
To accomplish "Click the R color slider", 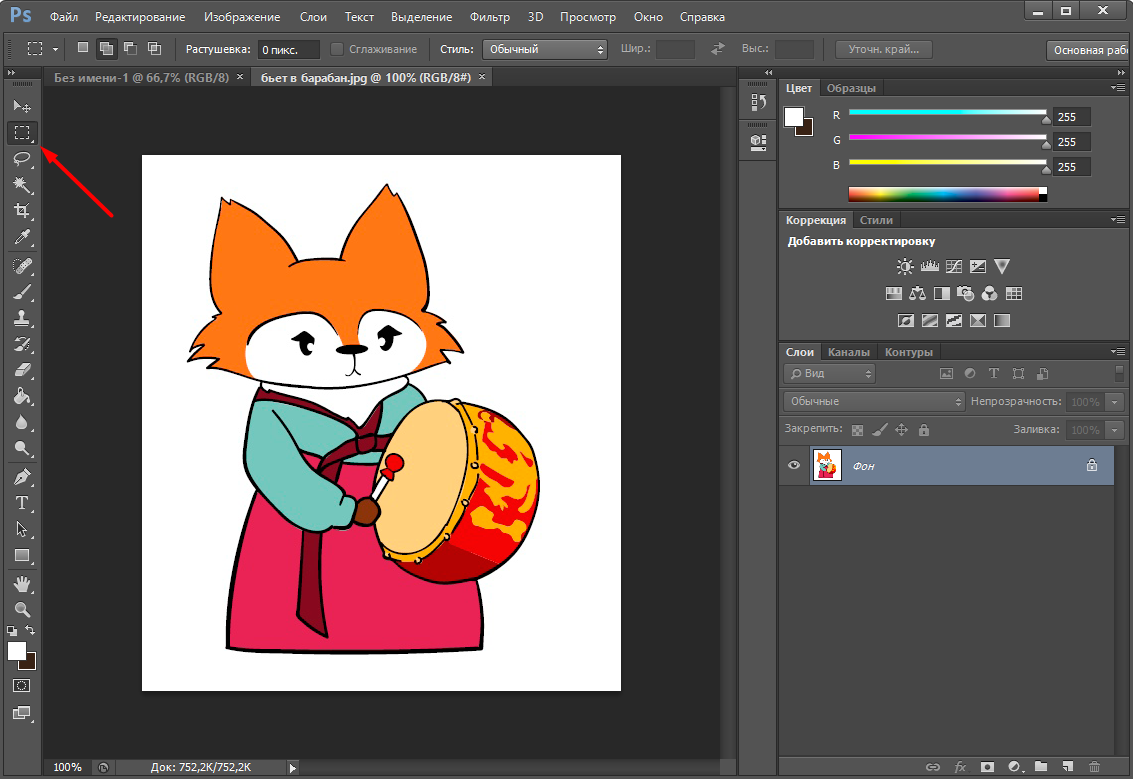I will pos(947,113).
